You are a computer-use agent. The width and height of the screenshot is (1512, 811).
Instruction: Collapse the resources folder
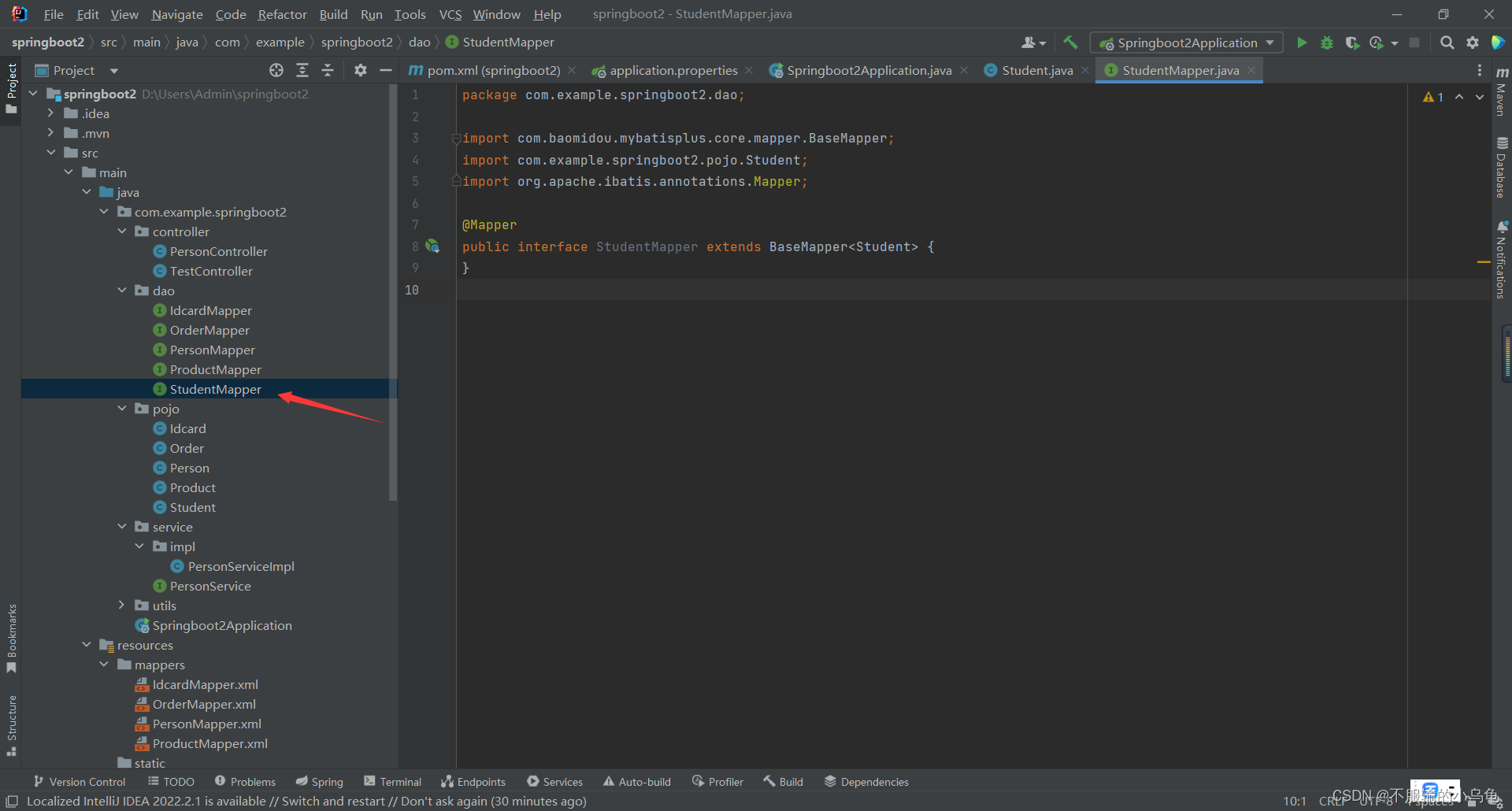click(87, 645)
